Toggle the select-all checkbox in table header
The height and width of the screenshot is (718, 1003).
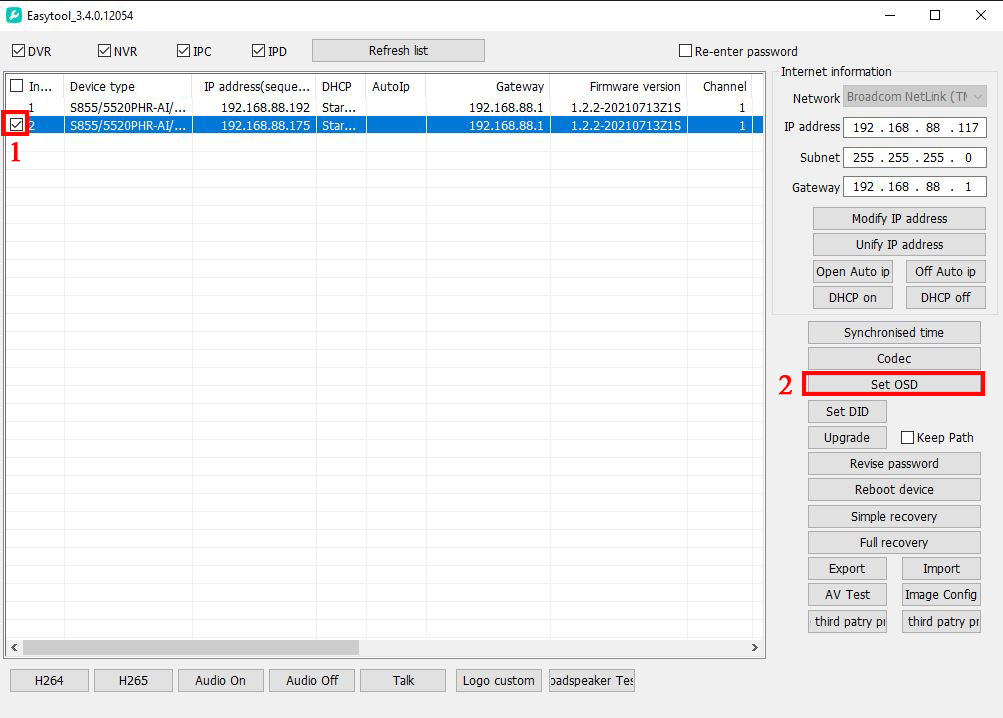tap(16, 87)
